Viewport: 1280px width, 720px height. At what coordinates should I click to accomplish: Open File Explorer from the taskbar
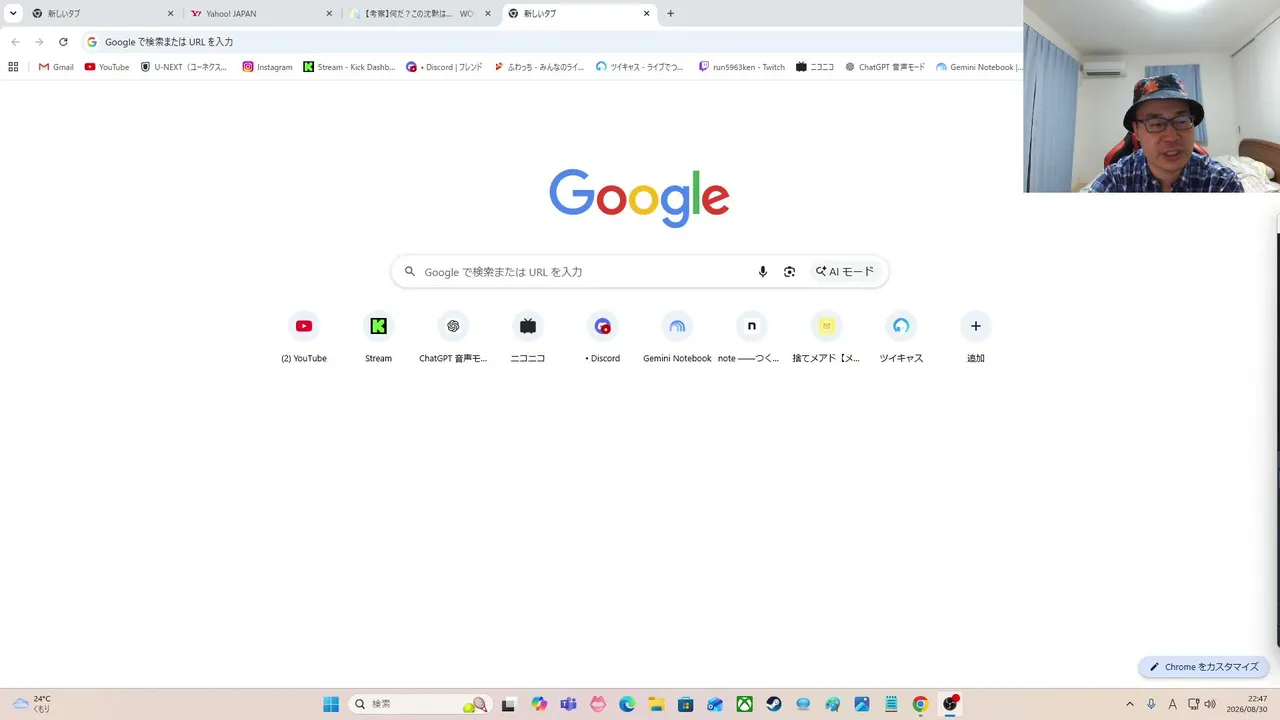656,704
